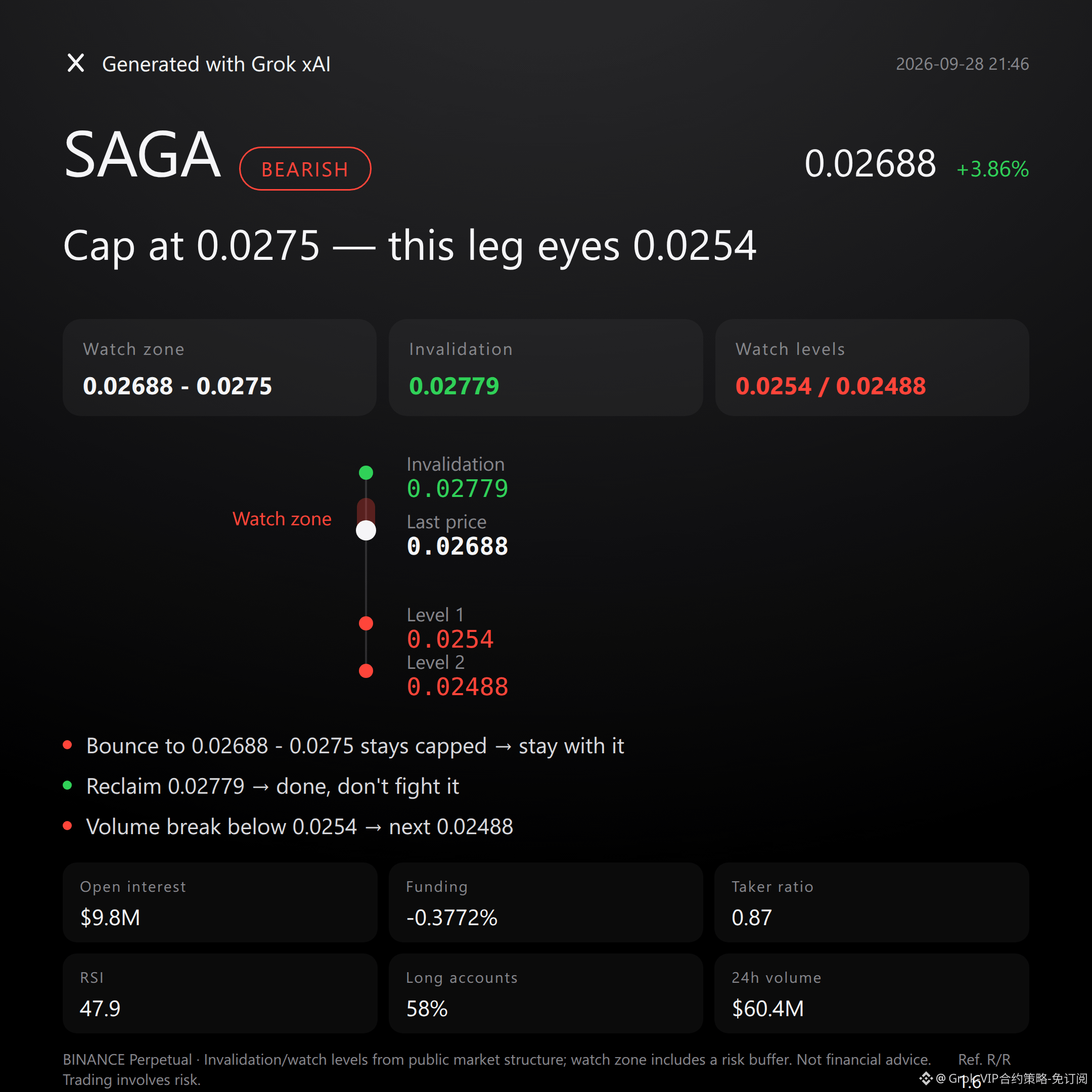Viewport: 1092px width, 1092px height.
Task: Click the green Invalidation dot marker
Action: pyautogui.click(x=366, y=473)
